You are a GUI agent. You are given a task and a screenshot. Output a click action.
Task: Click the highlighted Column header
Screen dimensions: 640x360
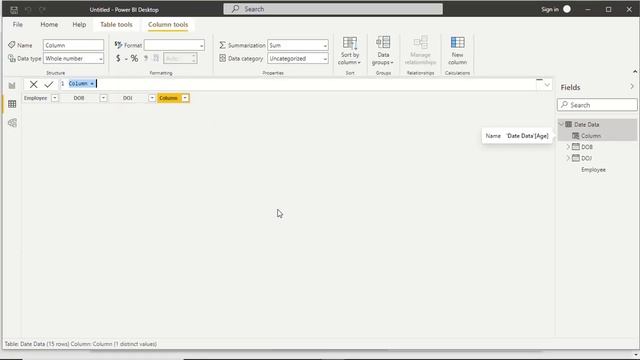(x=169, y=98)
